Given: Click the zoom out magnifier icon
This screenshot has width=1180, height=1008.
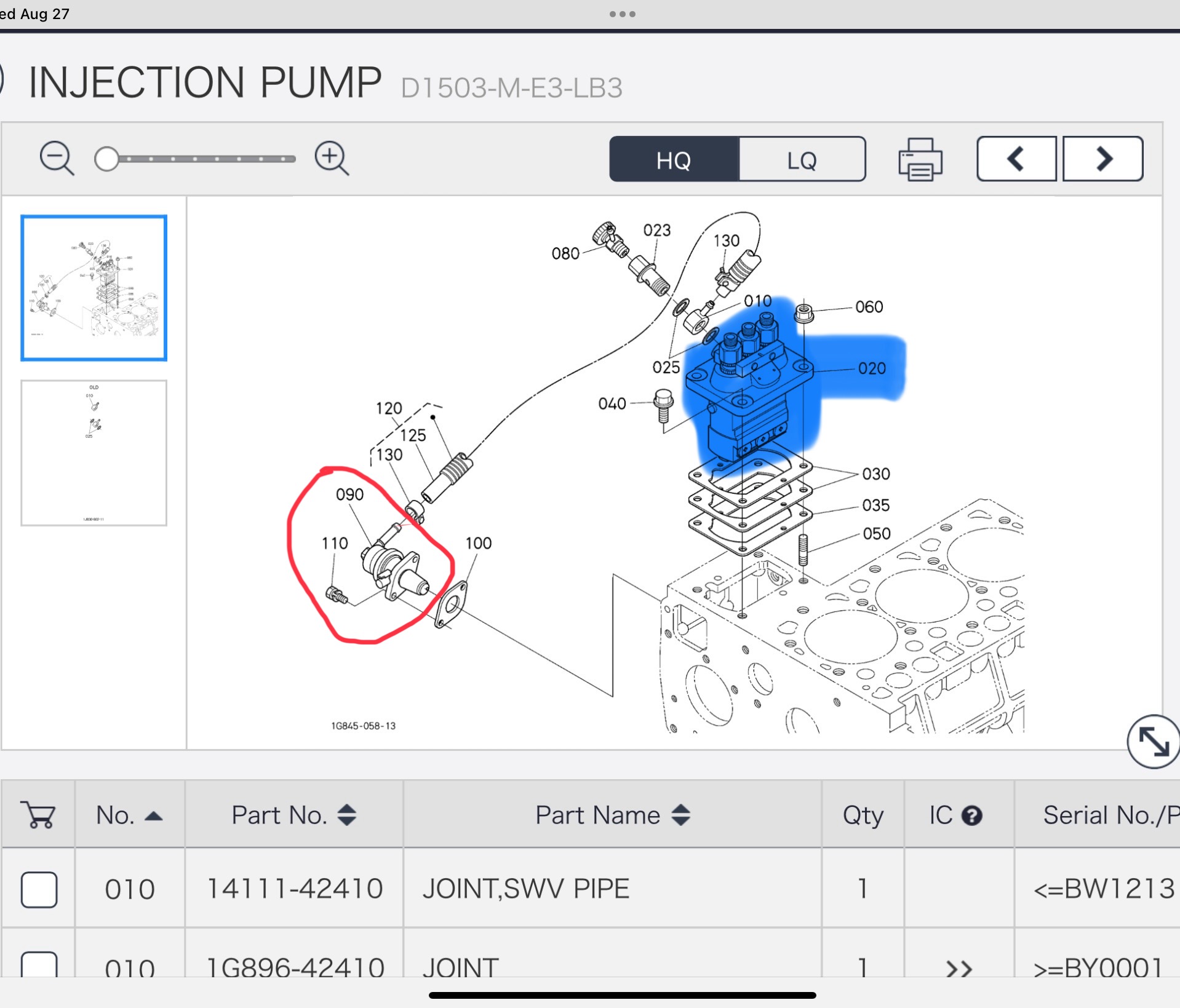Looking at the screenshot, I should [56, 159].
